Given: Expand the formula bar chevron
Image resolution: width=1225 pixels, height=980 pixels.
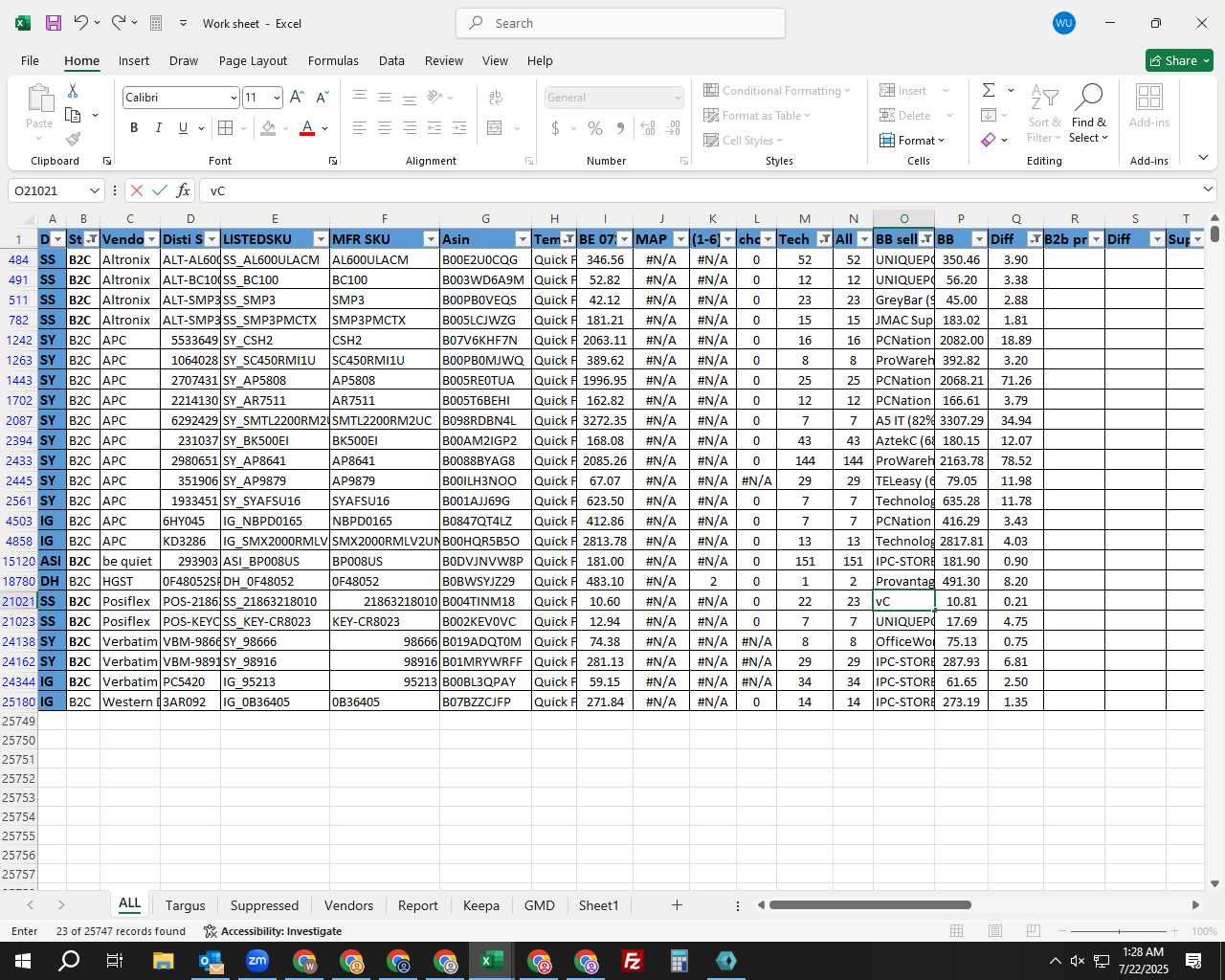Looking at the screenshot, I should click(1208, 189).
